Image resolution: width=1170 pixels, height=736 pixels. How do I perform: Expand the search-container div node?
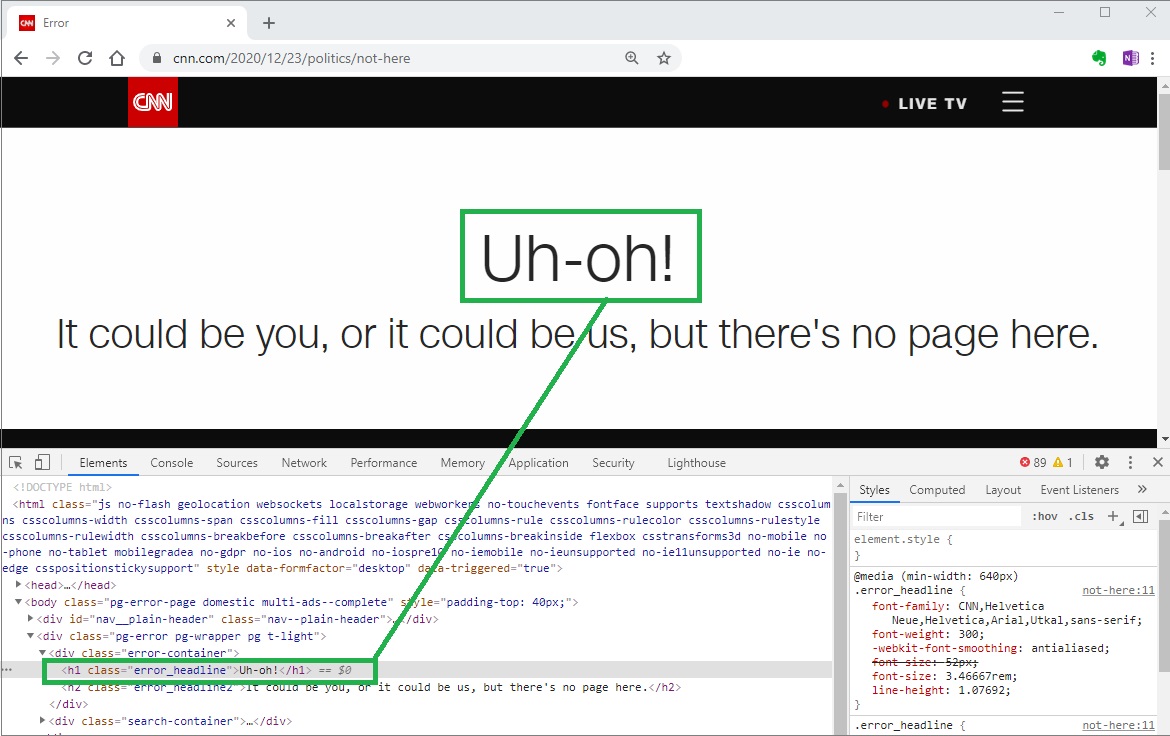click(x=42, y=720)
